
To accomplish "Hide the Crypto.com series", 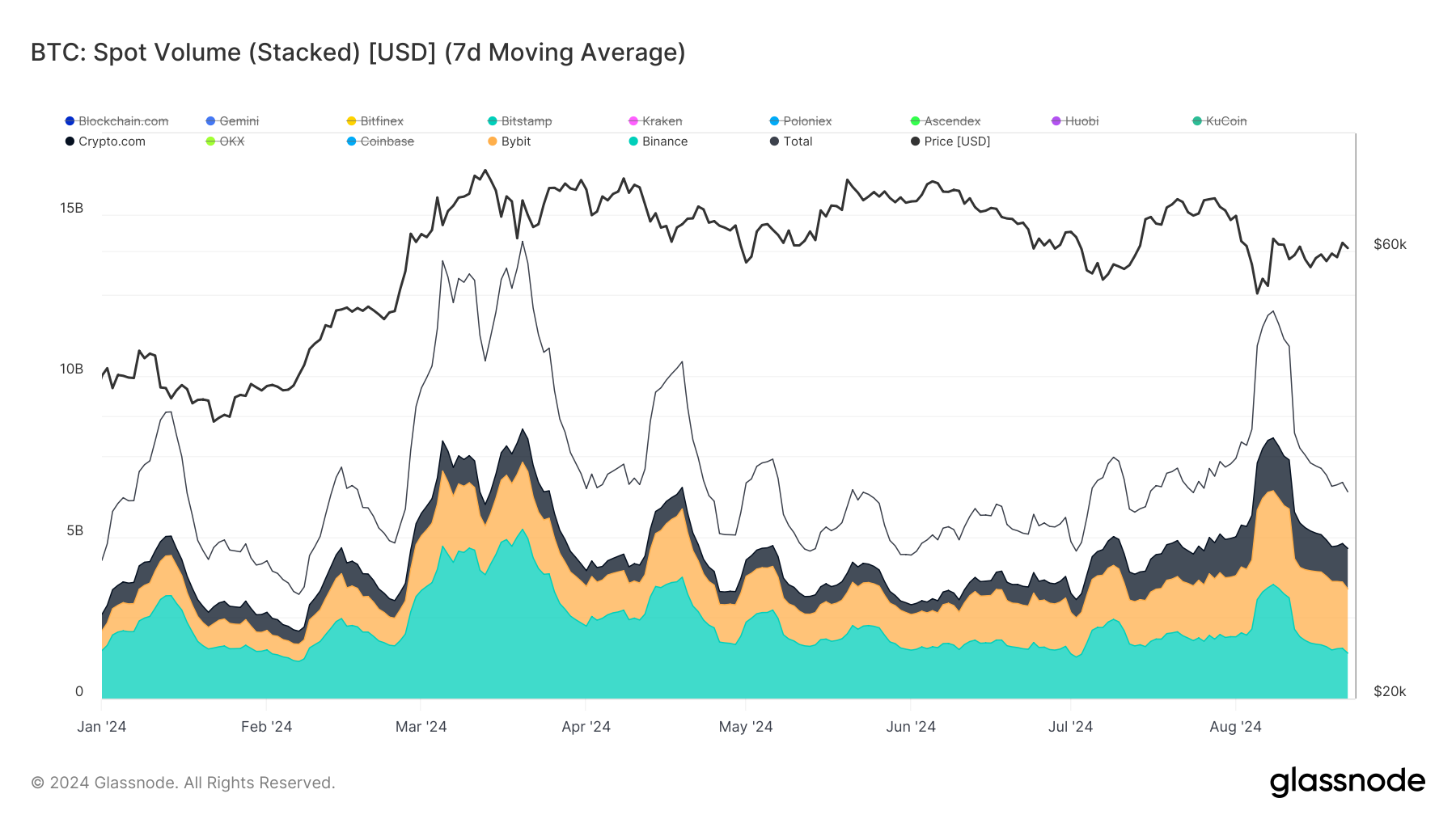I will coord(106,141).
